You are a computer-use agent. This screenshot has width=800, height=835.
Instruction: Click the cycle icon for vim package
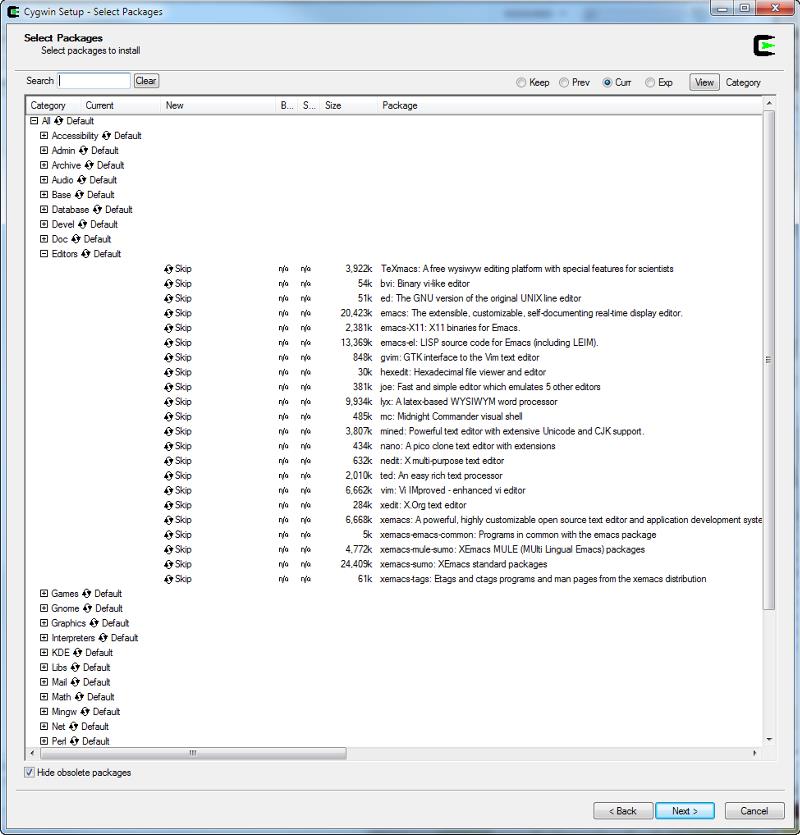168,490
